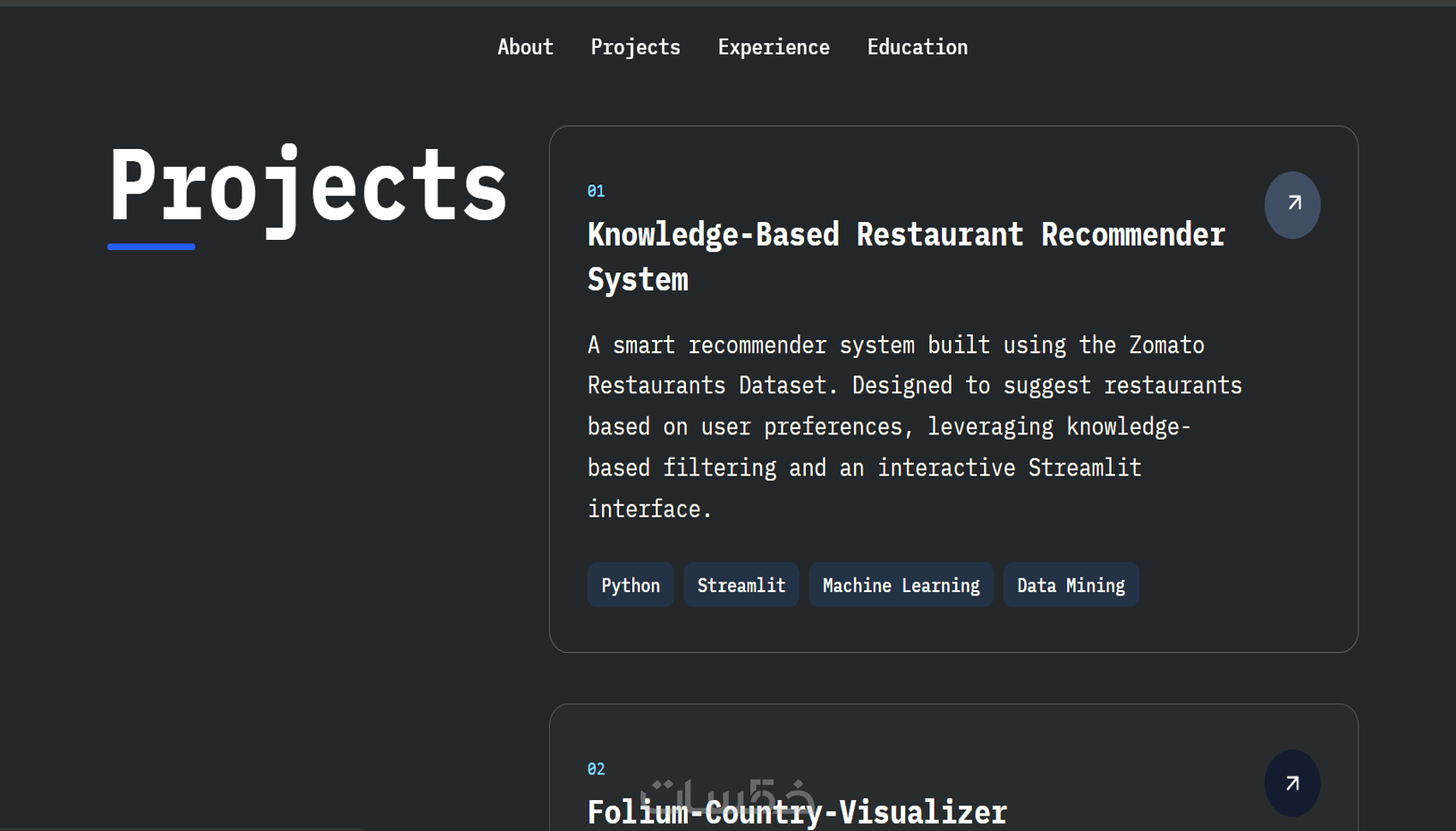Click the word Zomato in the description
The height and width of the screenshot is (831, 1456).
[x=1167, y=345]
